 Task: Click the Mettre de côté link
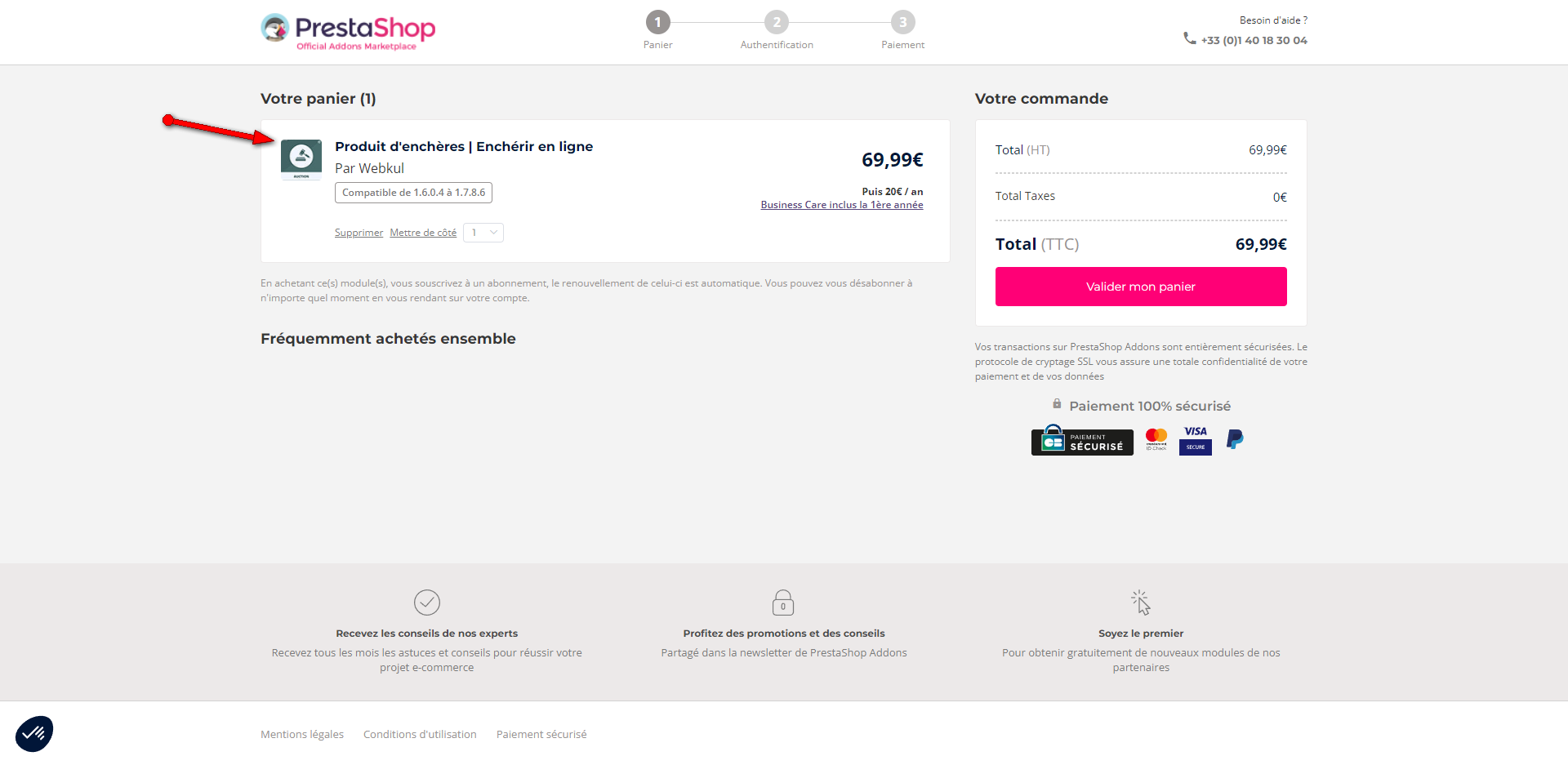pyautogui.click(x=423, y=233)
